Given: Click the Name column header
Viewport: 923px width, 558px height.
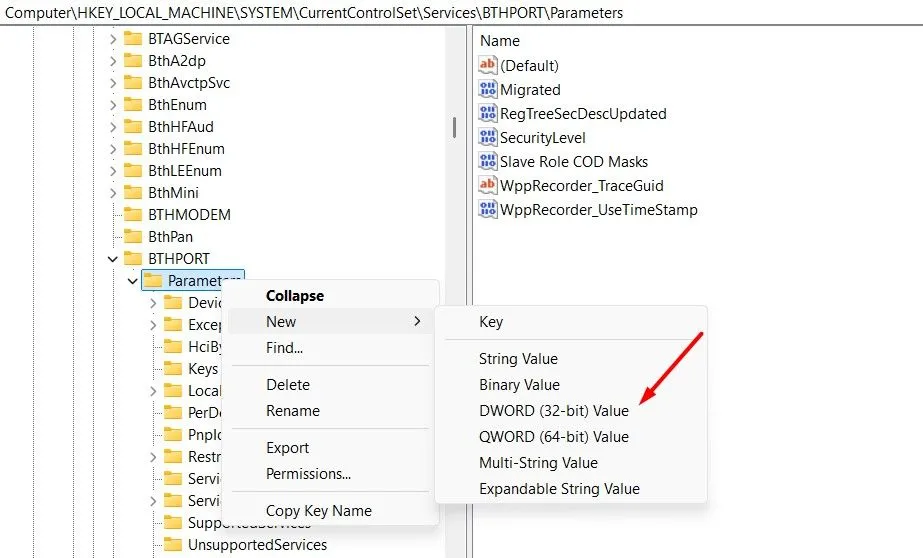Looking at the screenshot, I should 500,41.
